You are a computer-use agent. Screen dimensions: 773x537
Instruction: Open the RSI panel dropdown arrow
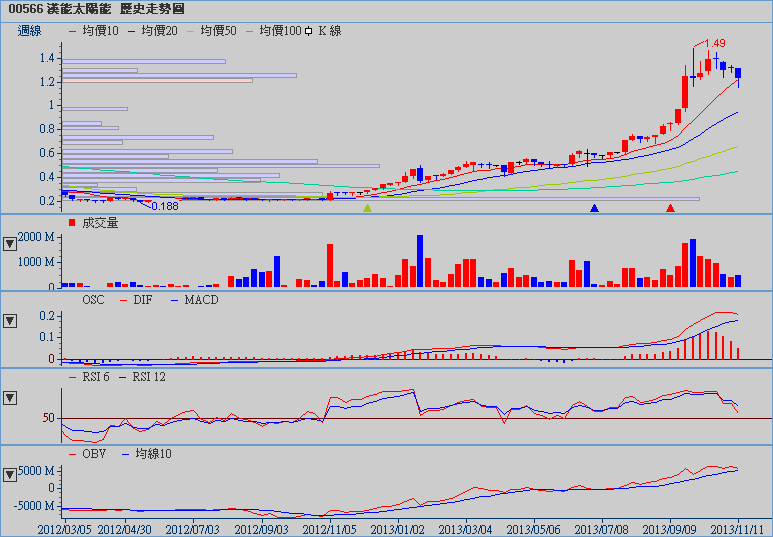(10, 397)
